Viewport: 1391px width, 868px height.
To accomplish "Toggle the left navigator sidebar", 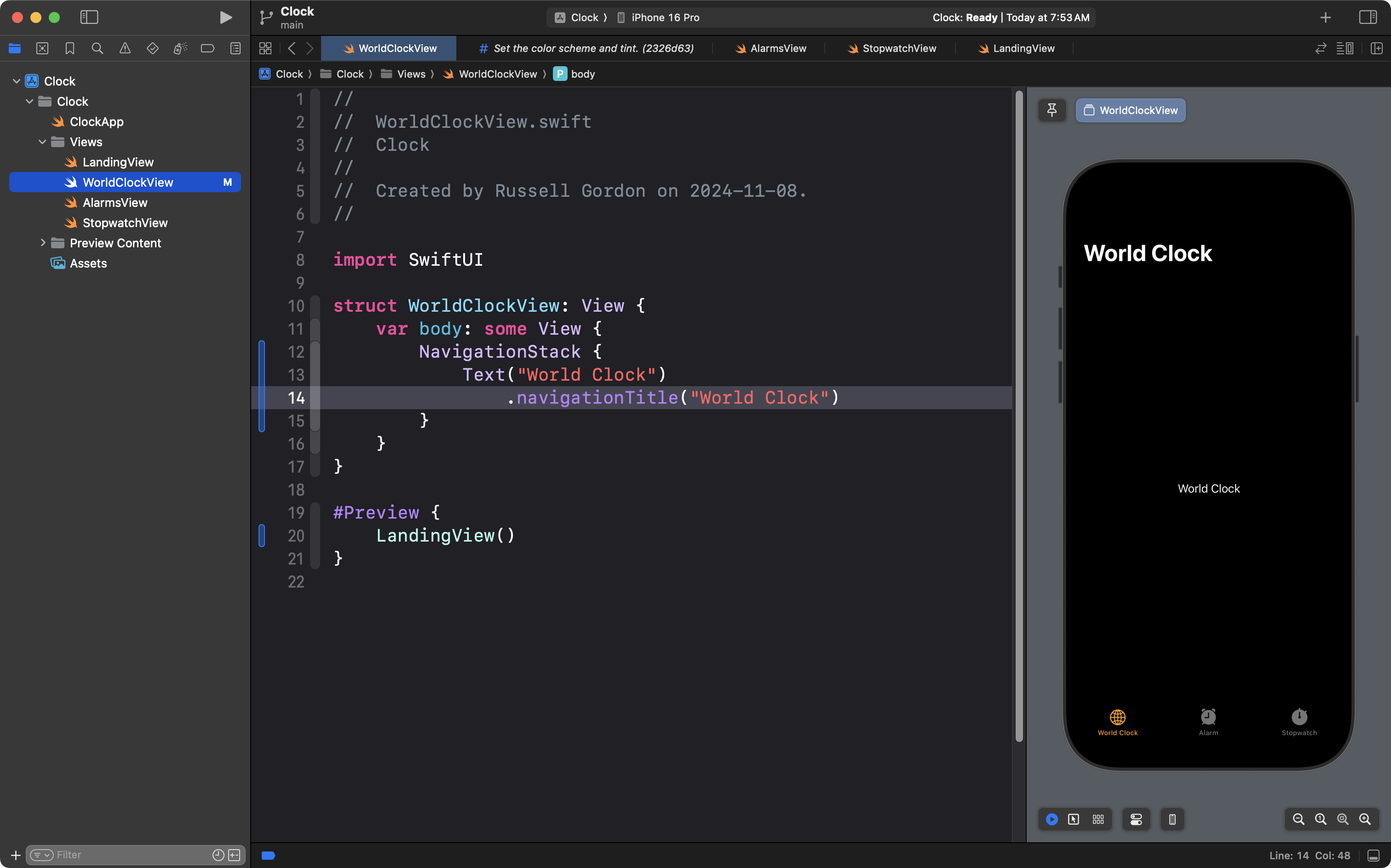I will 89,17.
